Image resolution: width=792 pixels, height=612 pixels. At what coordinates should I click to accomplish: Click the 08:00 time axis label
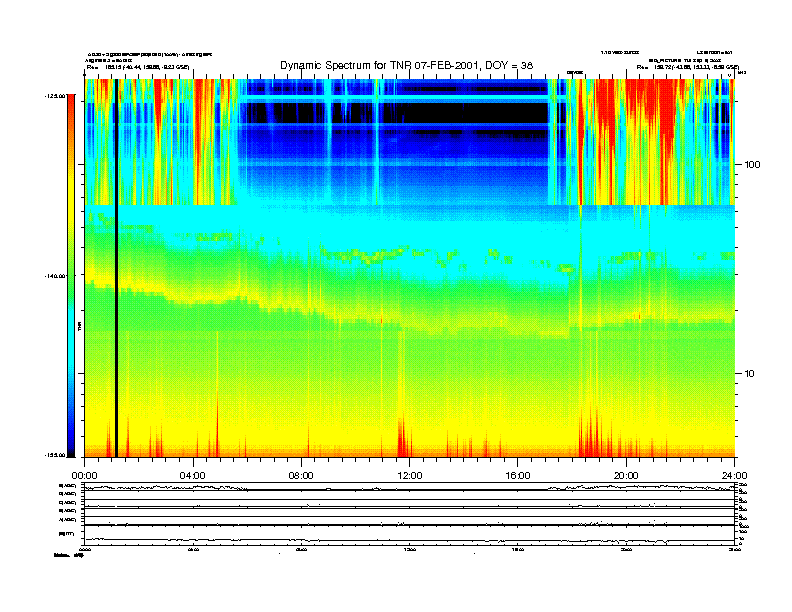click(x=301, y=476)
